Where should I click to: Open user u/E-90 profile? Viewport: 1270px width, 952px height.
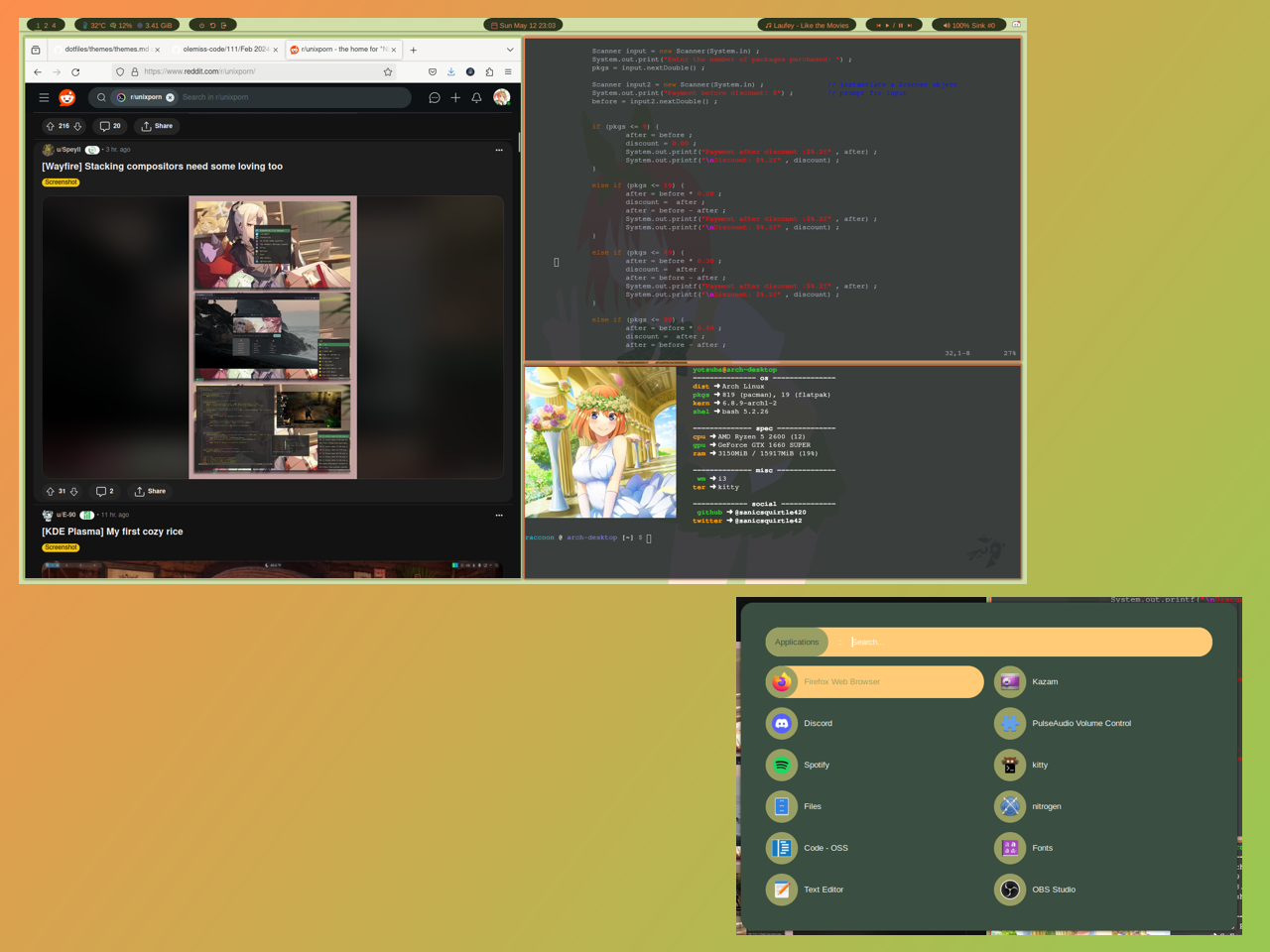[65, 515]
